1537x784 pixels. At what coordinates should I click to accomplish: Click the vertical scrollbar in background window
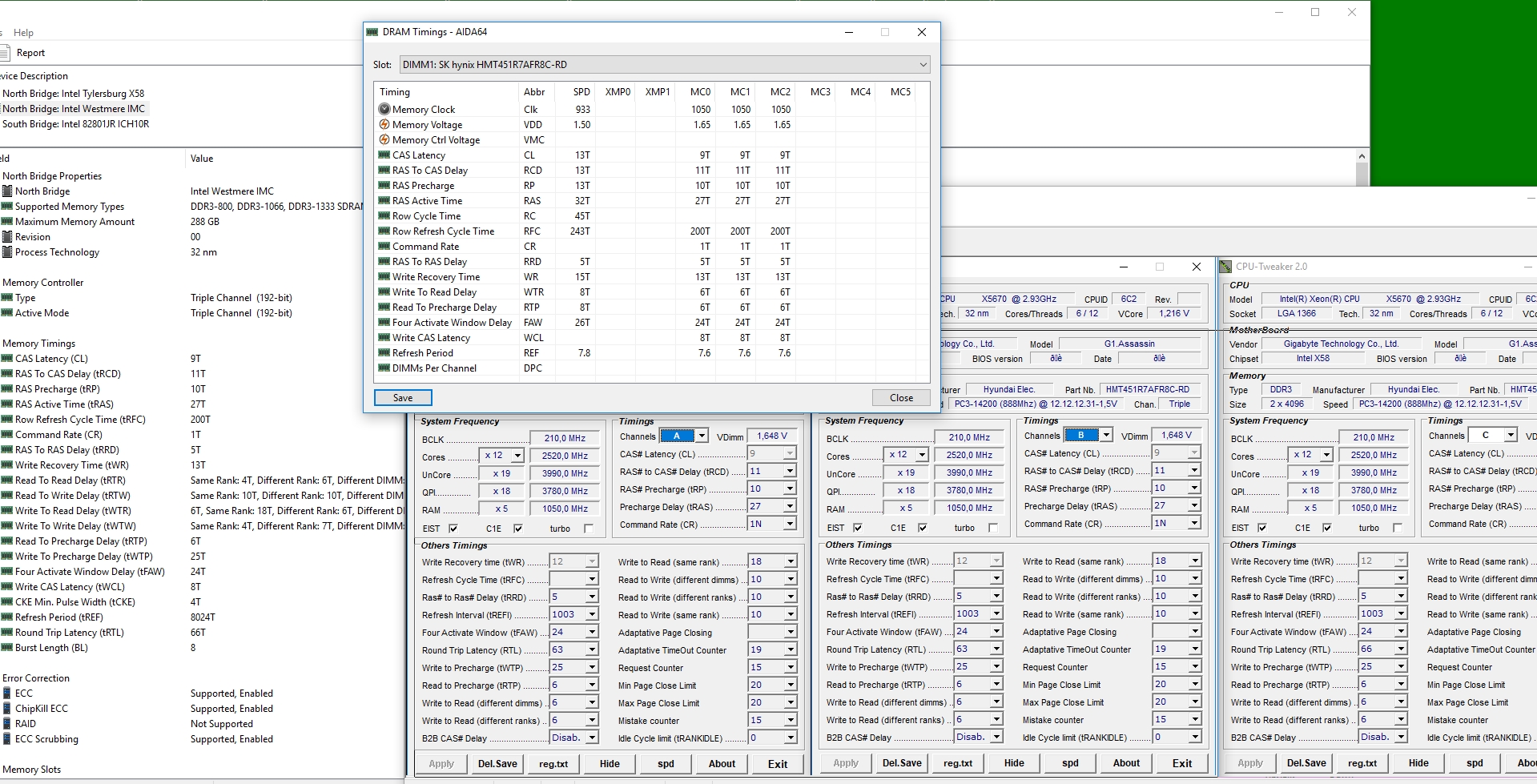click(x=1362, y=174)
